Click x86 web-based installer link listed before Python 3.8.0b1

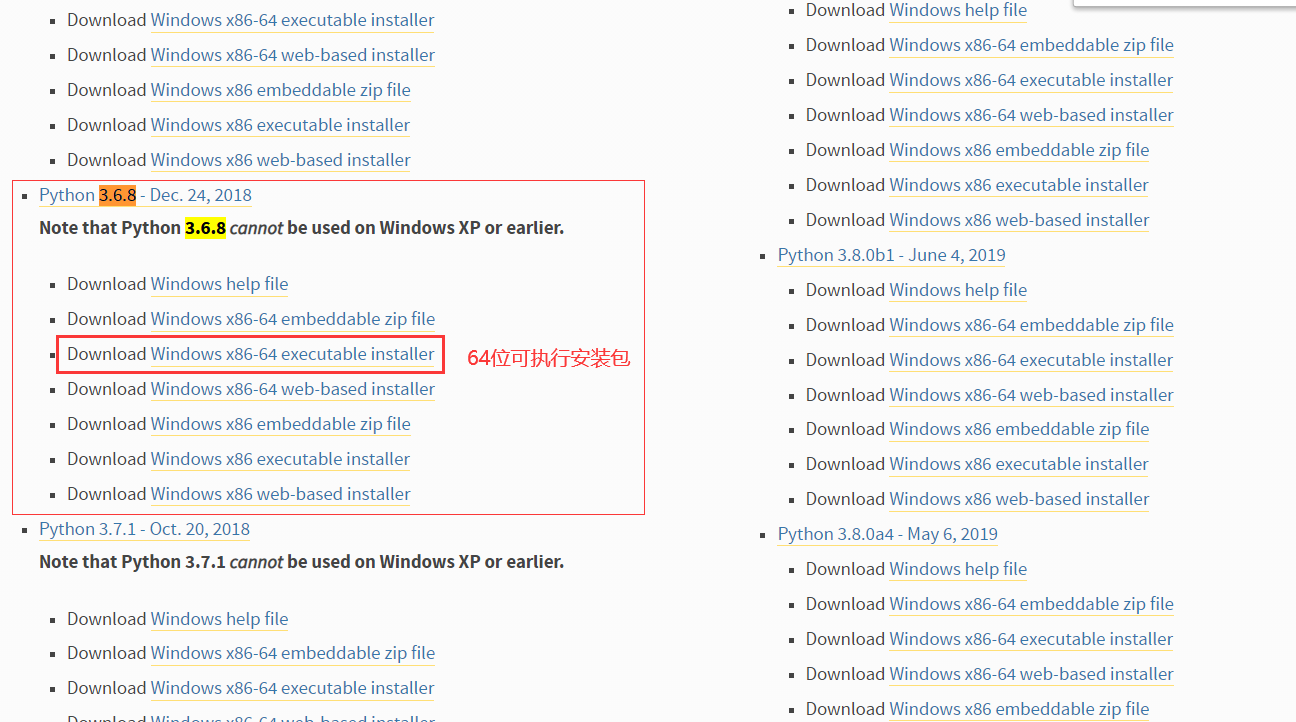1020,220
